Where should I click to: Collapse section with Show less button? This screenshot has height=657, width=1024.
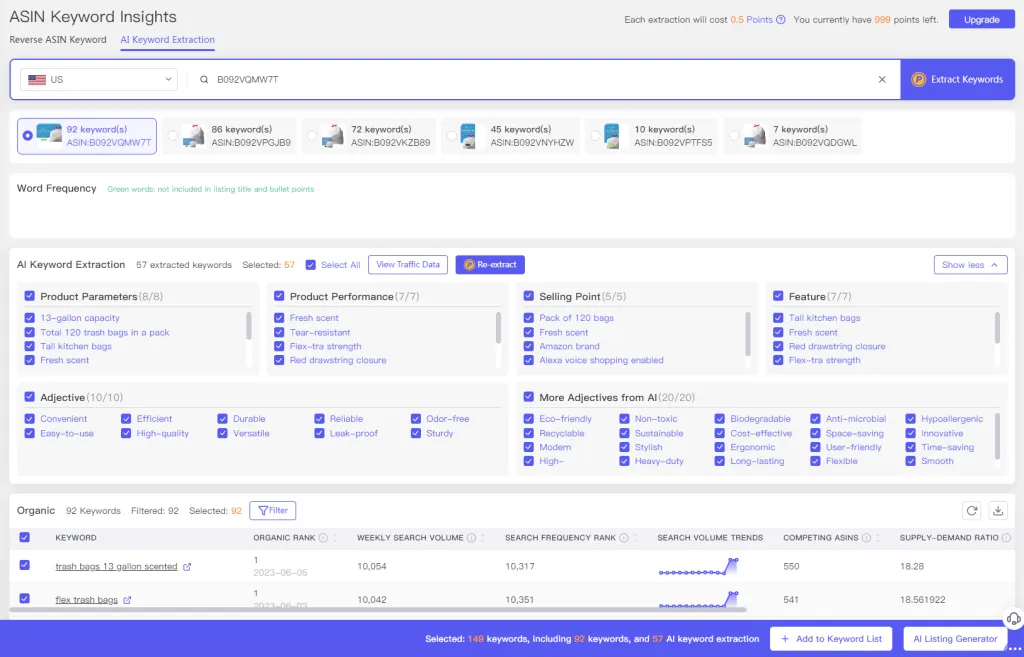point(969,265)
